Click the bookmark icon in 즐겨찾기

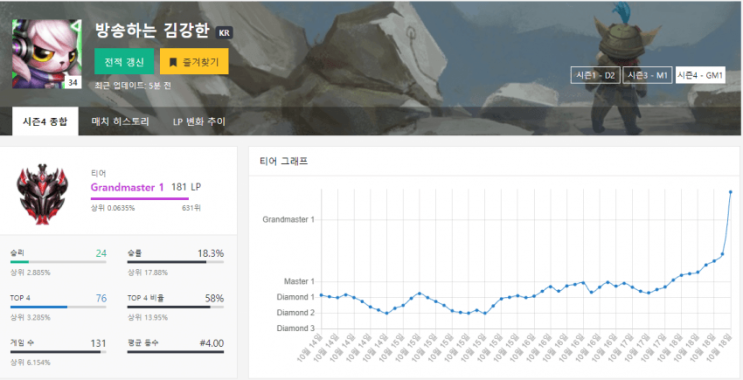[x=173, y=62]
